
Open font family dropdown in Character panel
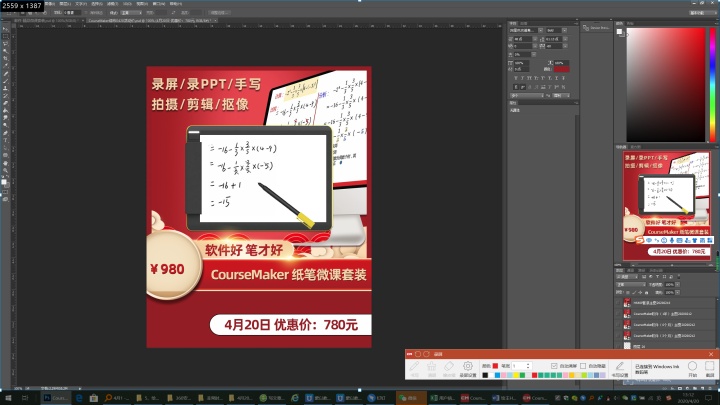[x=541, y=30]
